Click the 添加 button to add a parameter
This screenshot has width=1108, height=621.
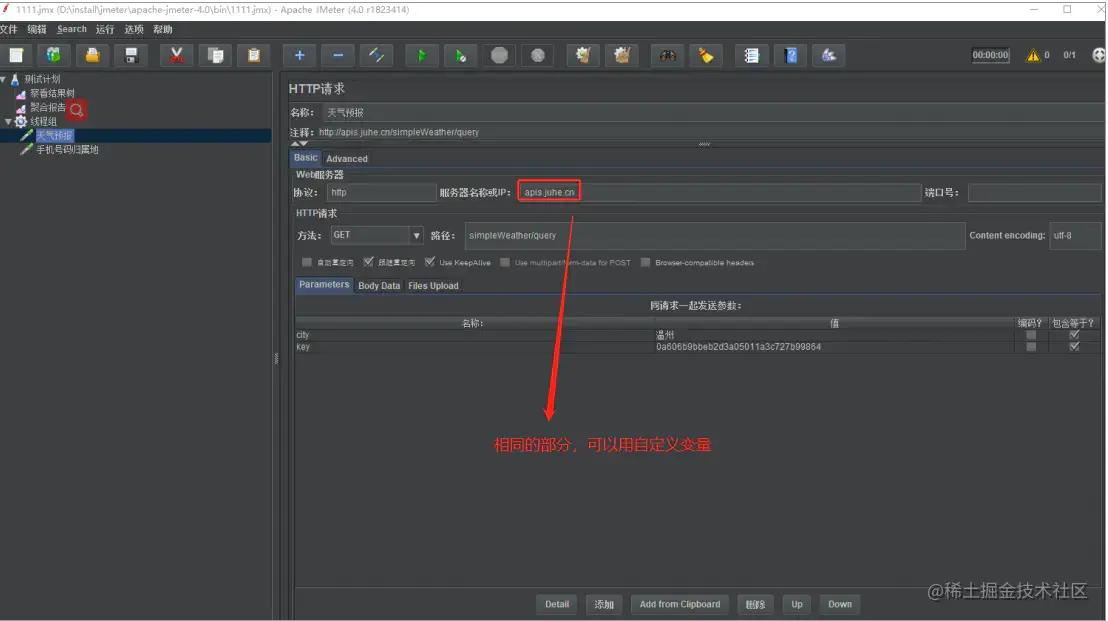(x=603, y=604)
